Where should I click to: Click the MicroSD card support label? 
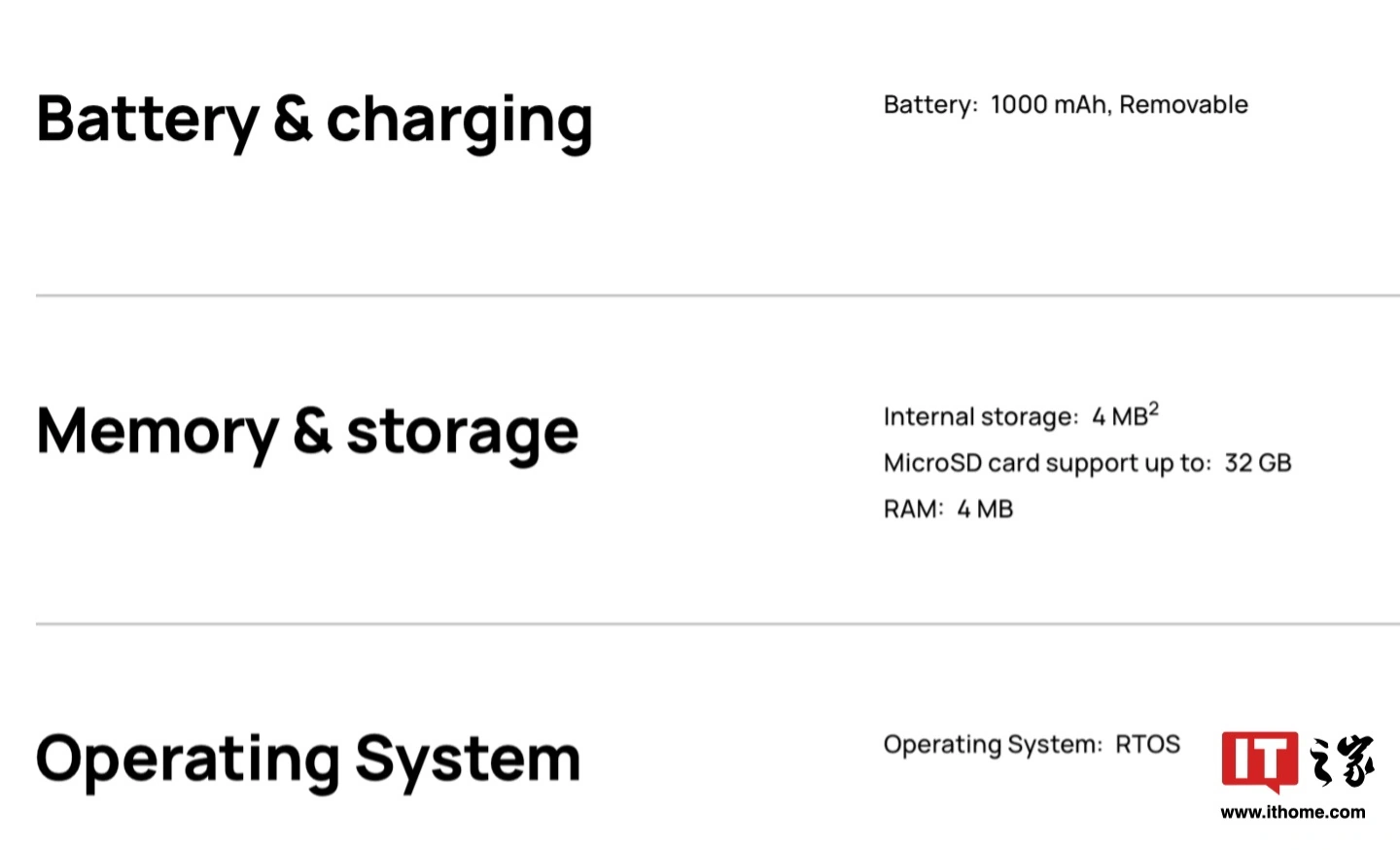[x=1047, y=463]
